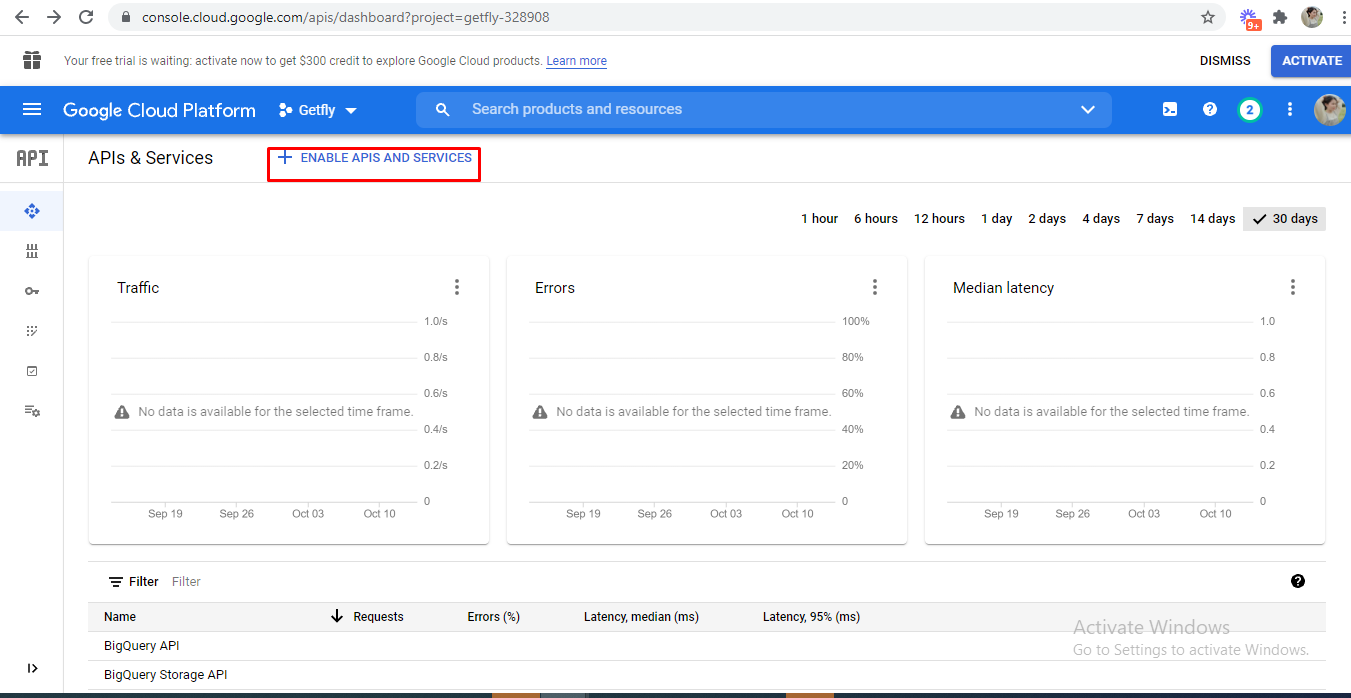Open the help question mark menu

coord(1209,110)
